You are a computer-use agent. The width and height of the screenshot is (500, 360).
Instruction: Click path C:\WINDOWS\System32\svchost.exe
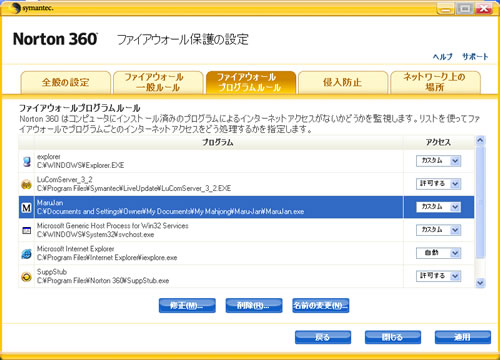pos(95,235)
